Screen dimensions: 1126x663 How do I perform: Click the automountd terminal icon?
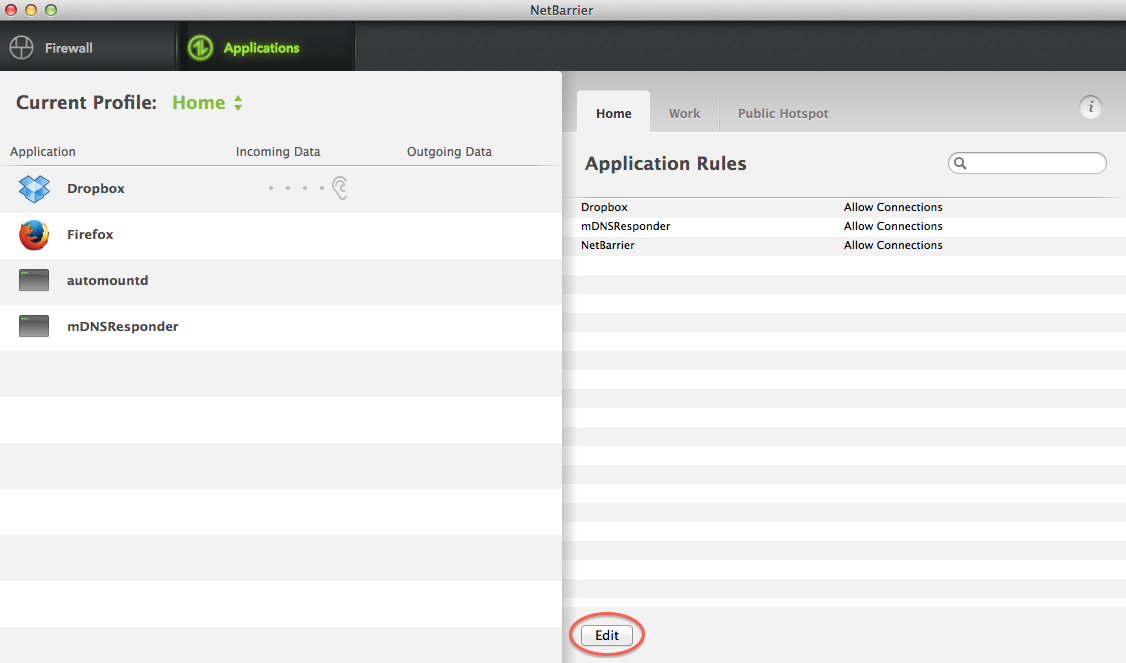[34, 280]
